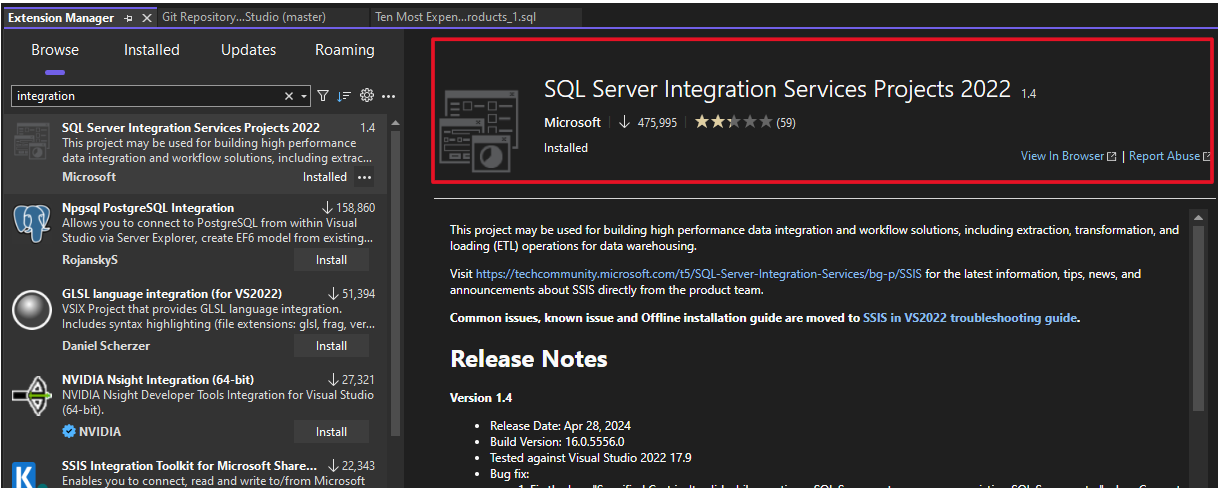This screenshot has height=489, width=1220.
Task: Open extension settings gear icon
Action: [x=367, y=96]
